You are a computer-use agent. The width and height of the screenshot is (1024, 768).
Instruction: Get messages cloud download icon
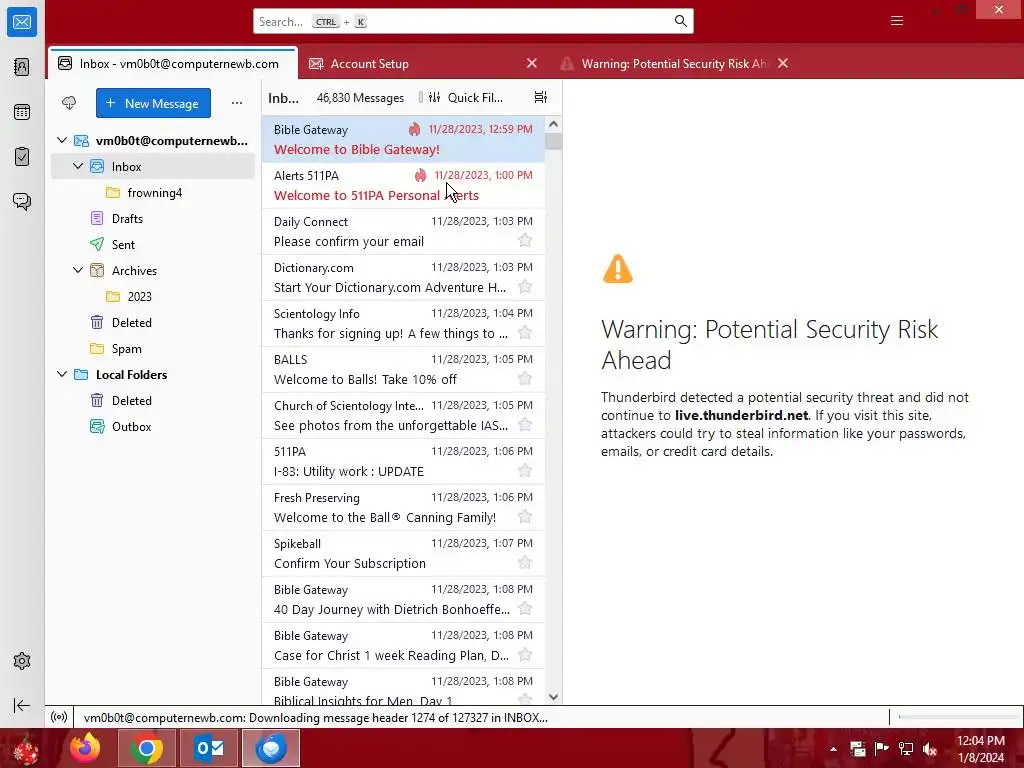[x=69, y=103]
